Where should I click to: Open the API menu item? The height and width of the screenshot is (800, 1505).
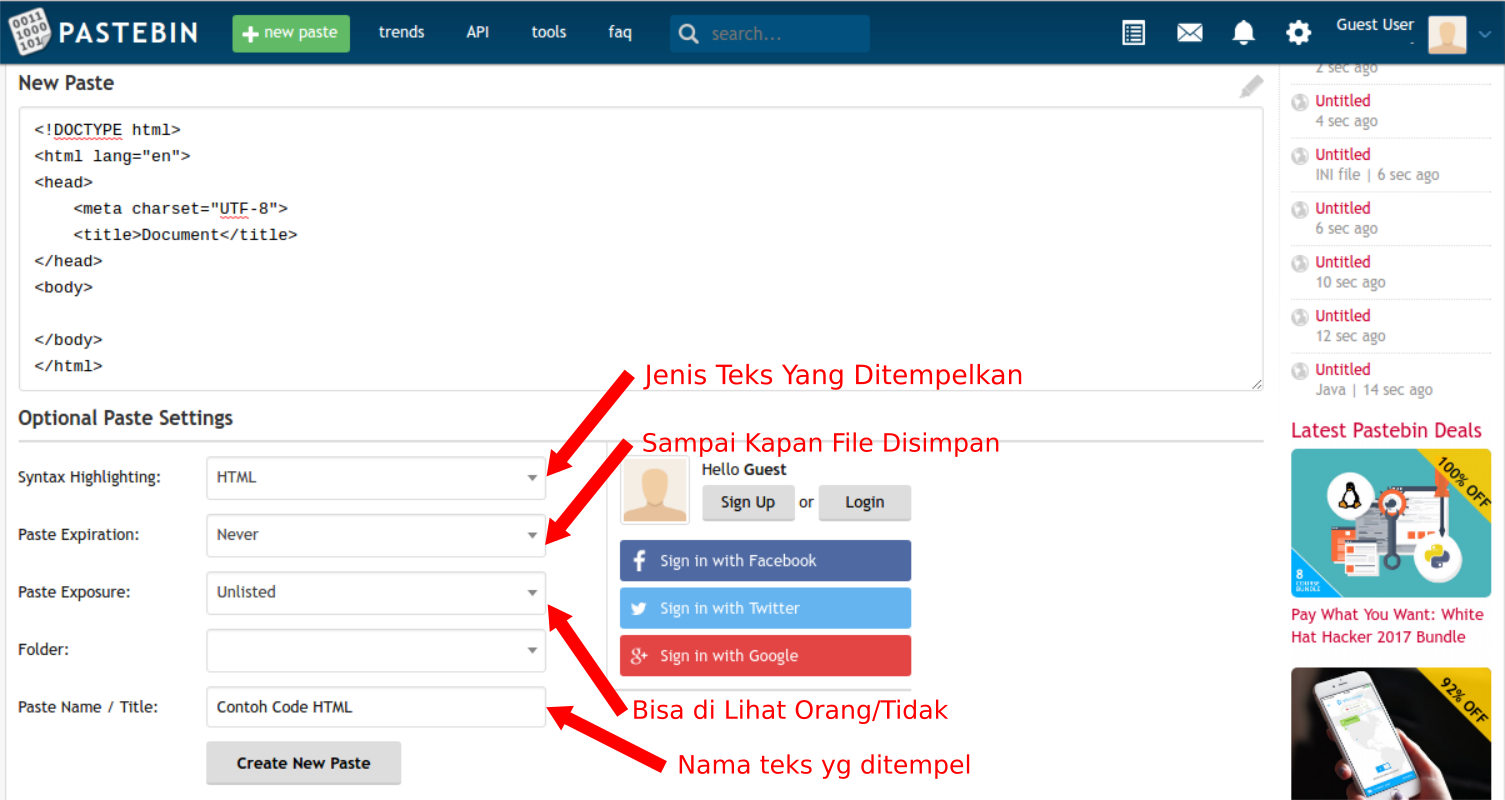(x=478, y=32)
